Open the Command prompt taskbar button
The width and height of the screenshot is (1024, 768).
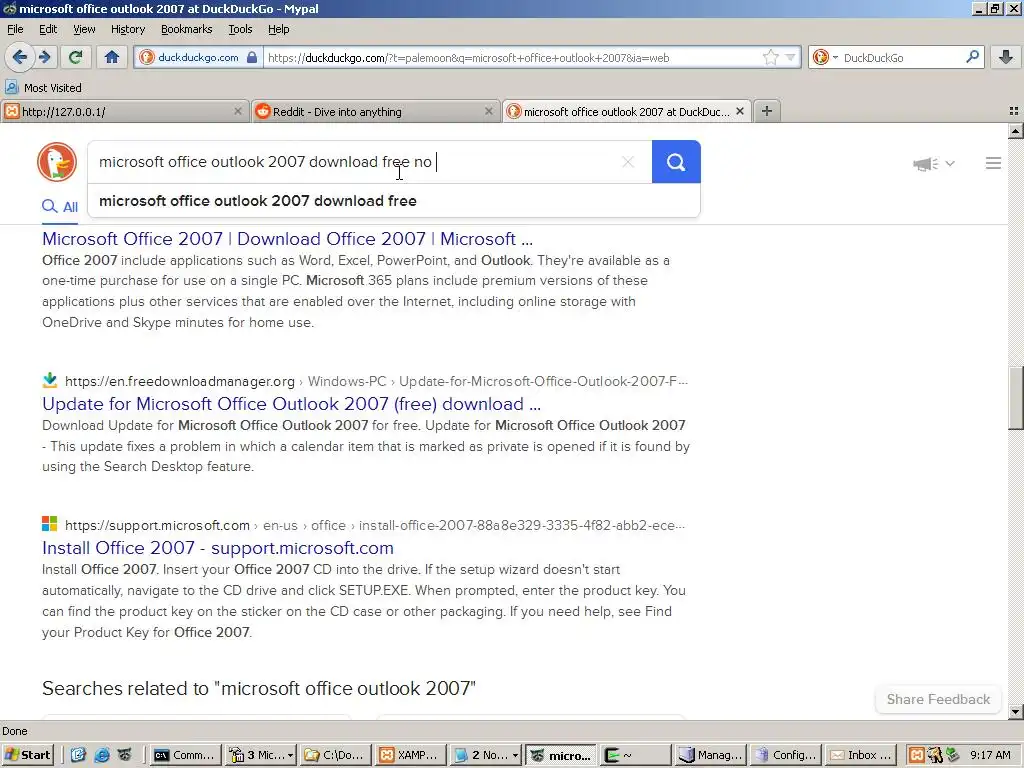[185, 755]
